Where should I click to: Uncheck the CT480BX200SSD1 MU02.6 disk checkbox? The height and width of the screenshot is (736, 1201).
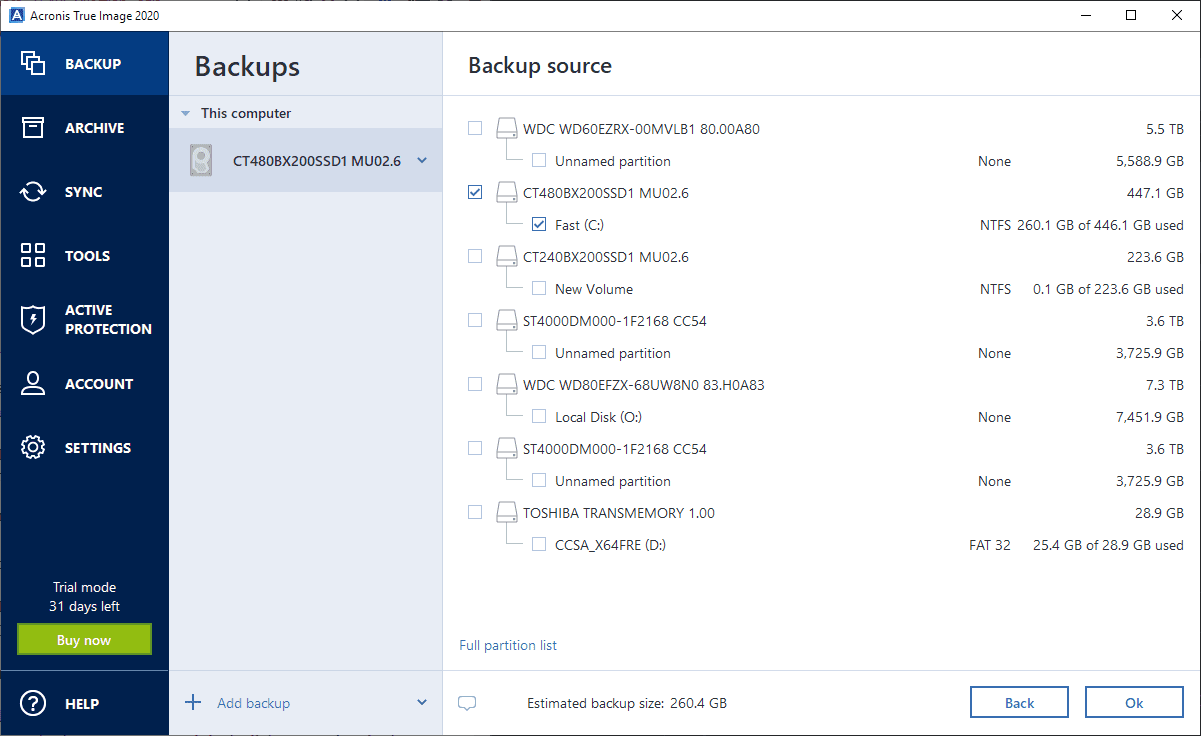pos(475,192)
